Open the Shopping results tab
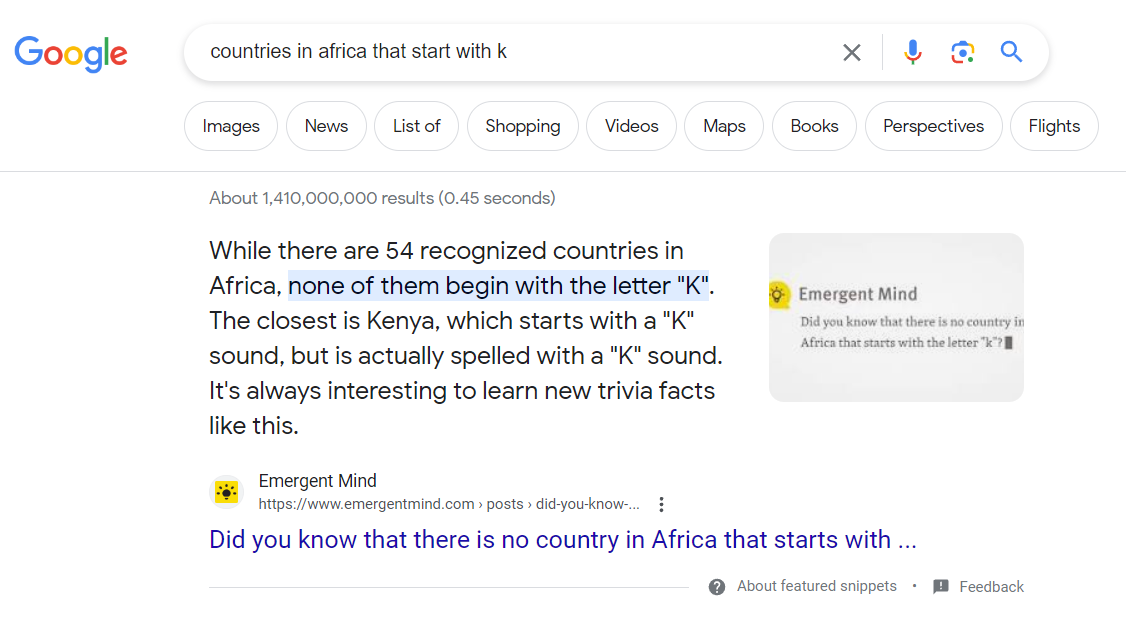The width and height of the screenshot is (1126, 622). click(x=522, y=126)
